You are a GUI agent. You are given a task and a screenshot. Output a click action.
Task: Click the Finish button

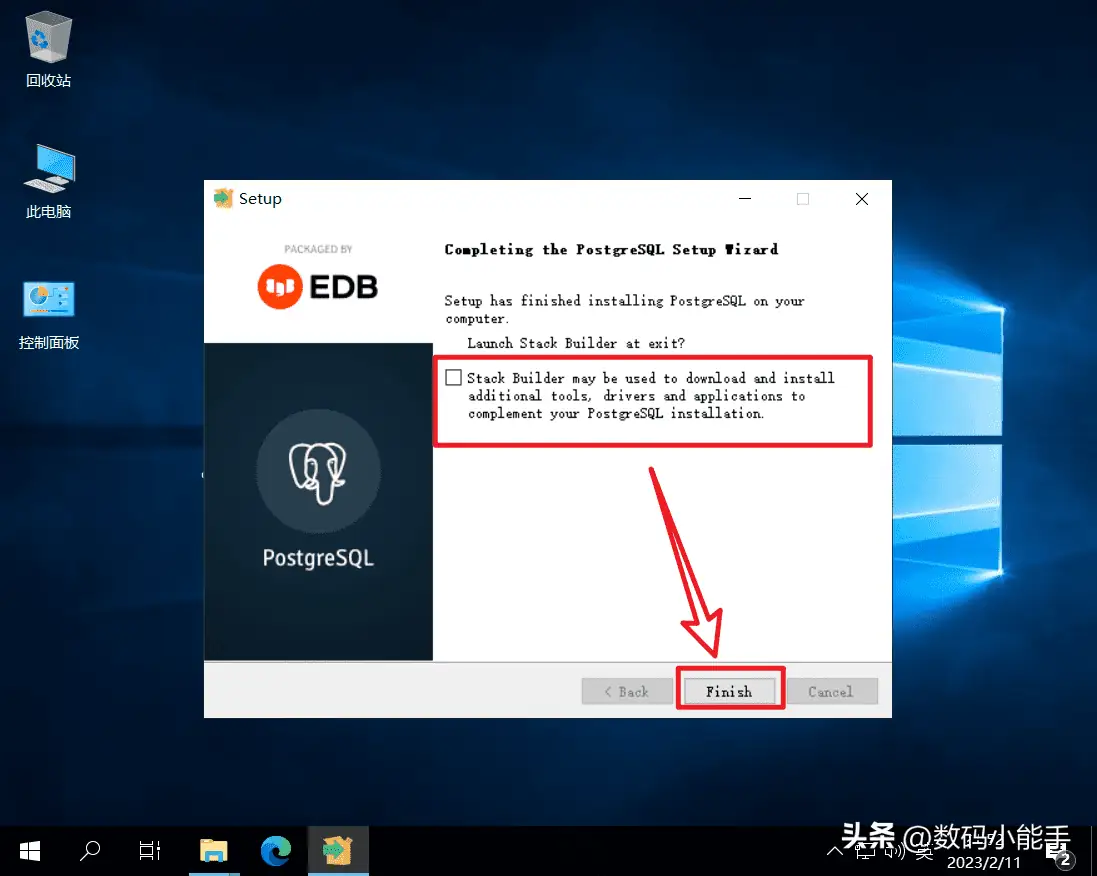point(729,691)
